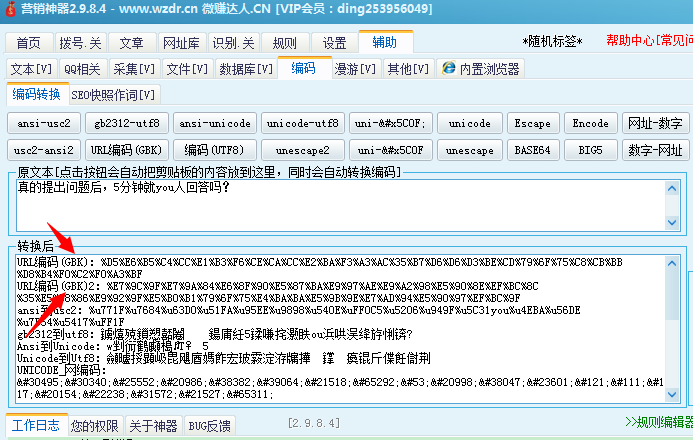Click the BASE64 button
The image size is (693, 440).
click(x=533, y=150)
